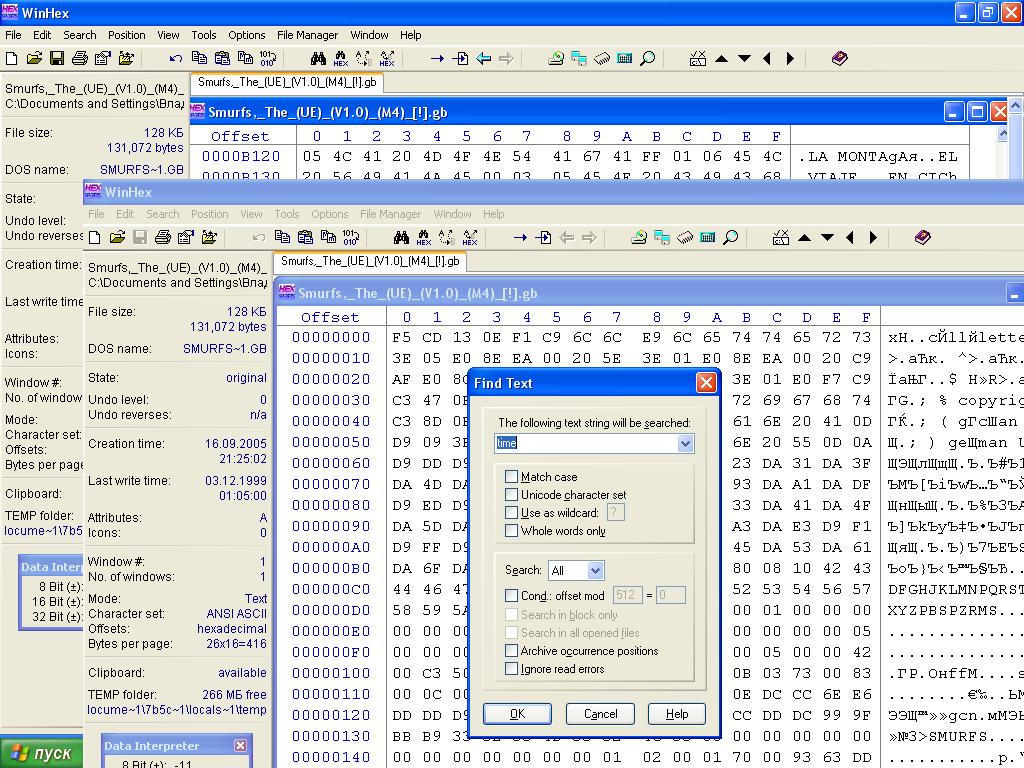Click New file icon in front WinHex toolbar
The width and height of the screenshot is (1024, 768).
(x=94, y=238)
